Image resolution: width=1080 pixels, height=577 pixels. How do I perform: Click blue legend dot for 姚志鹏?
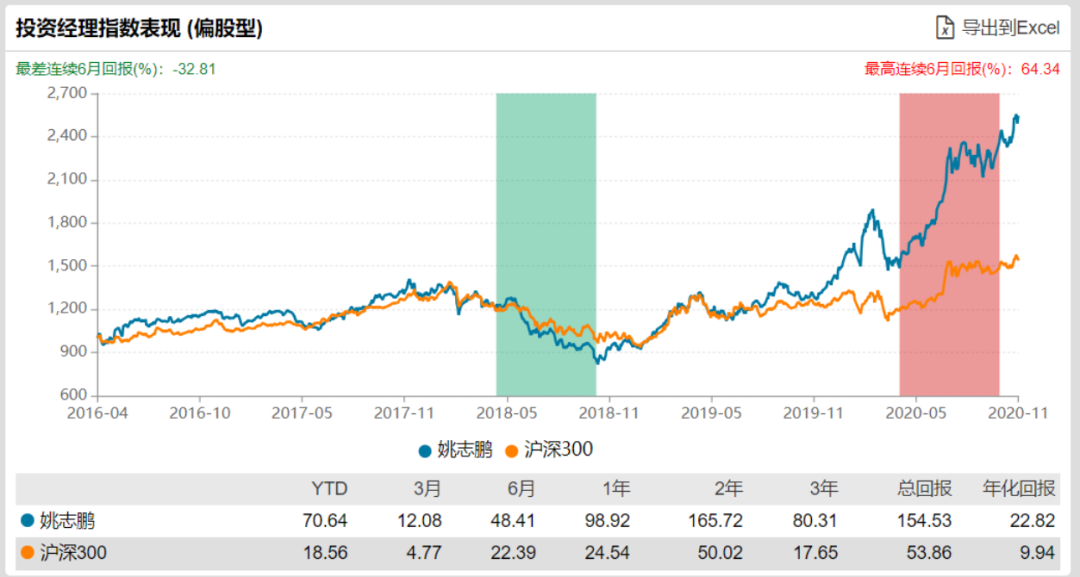coord(425,452)
